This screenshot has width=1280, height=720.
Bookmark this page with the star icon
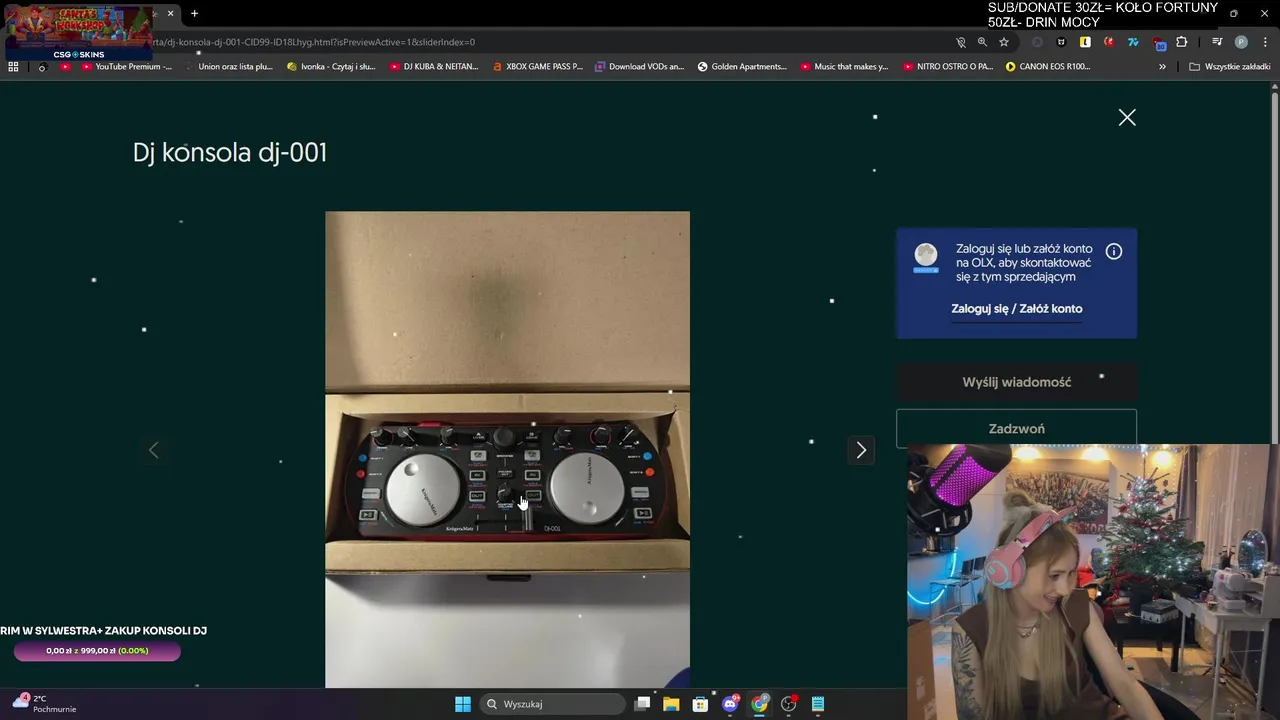pos(1004,42)
